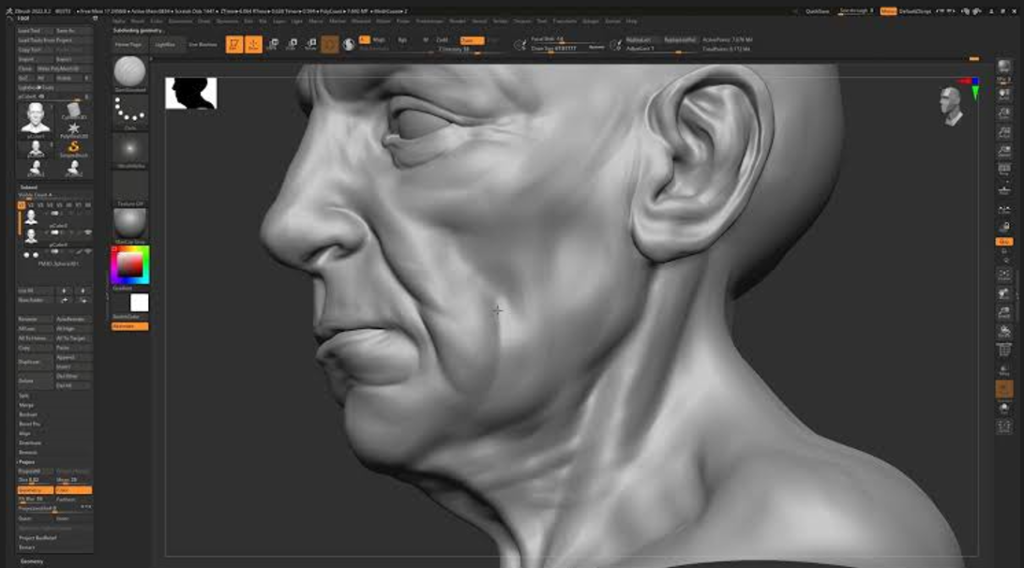Image resolution: width=1024 pixels, height=568 pixels.
Task: Select the Rotate transform icon in top shelf
Action: coord(311,44)
